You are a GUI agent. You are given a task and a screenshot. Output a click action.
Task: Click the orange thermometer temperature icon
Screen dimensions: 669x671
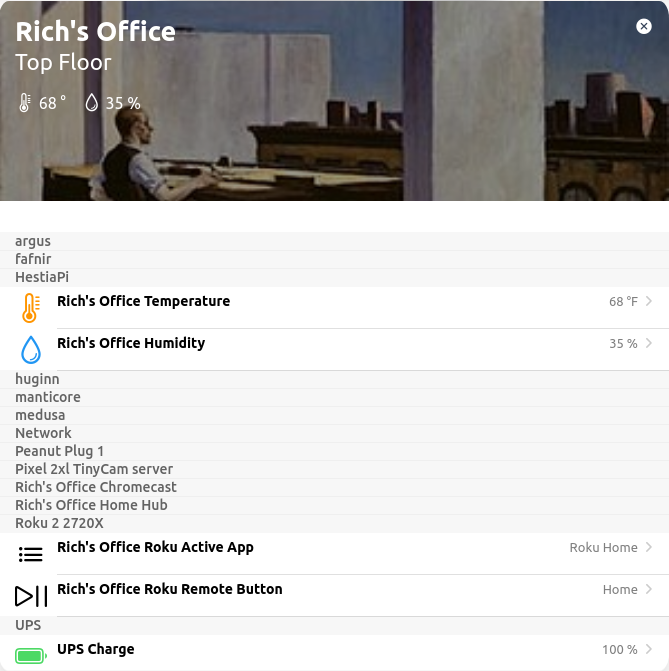pos(30,308)
